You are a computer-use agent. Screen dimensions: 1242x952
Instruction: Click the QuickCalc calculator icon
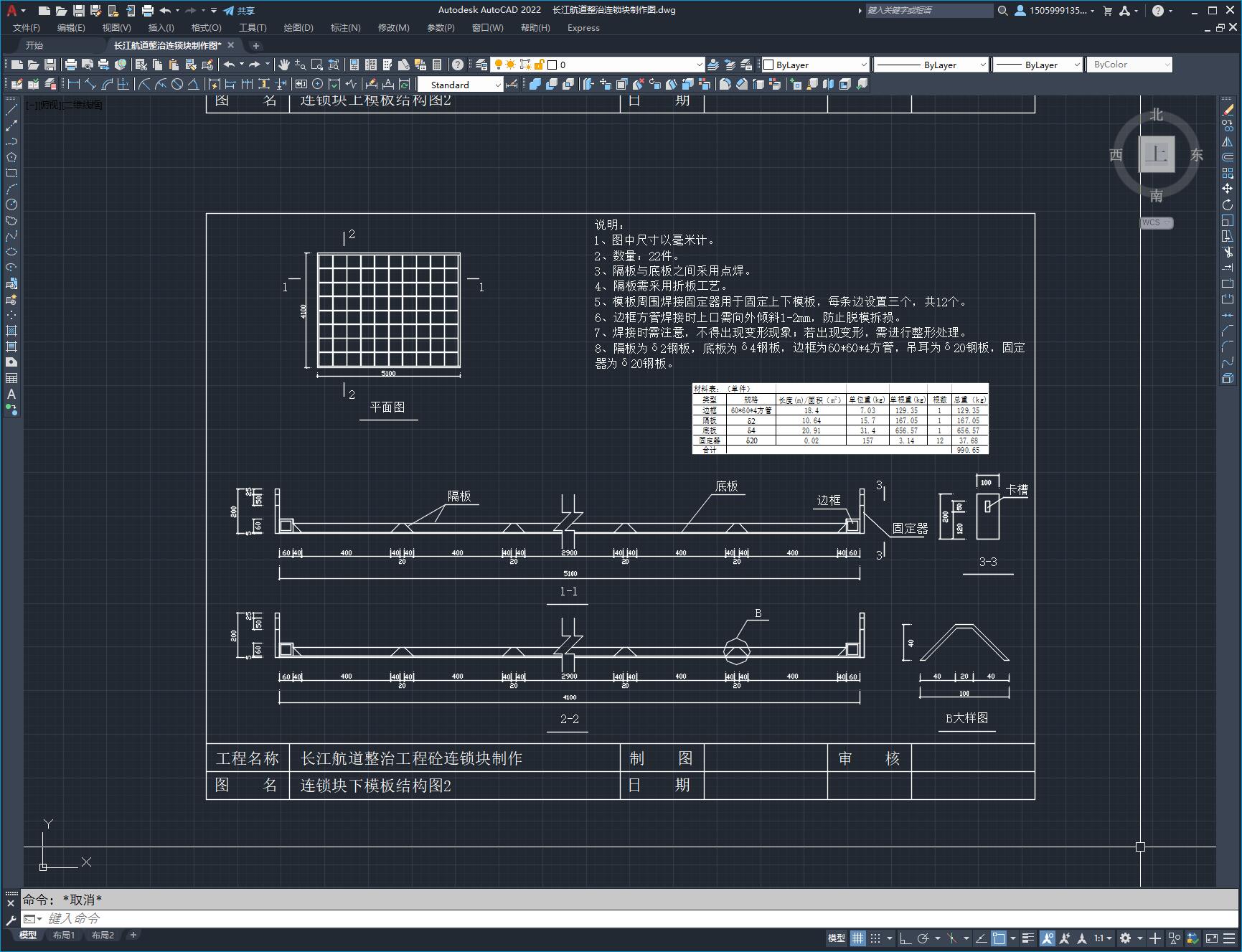(x=437, y=65)
